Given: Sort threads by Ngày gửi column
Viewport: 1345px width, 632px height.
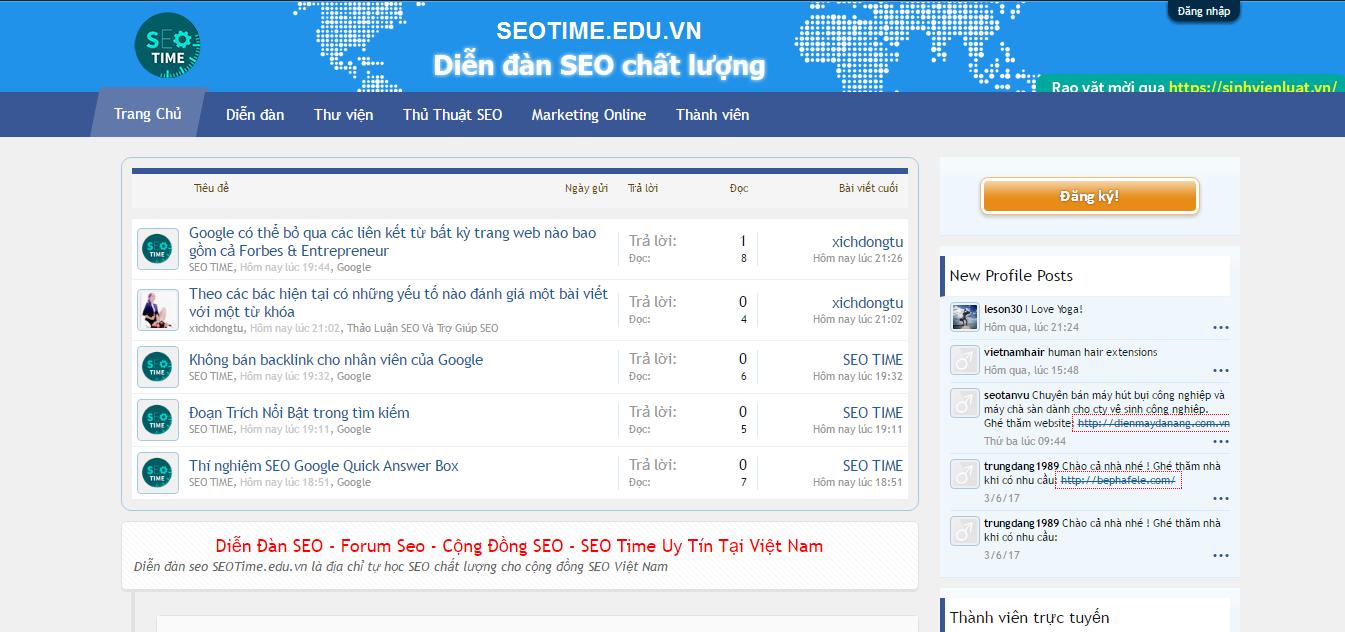Looking at the screenshot, I should (586, 188).
